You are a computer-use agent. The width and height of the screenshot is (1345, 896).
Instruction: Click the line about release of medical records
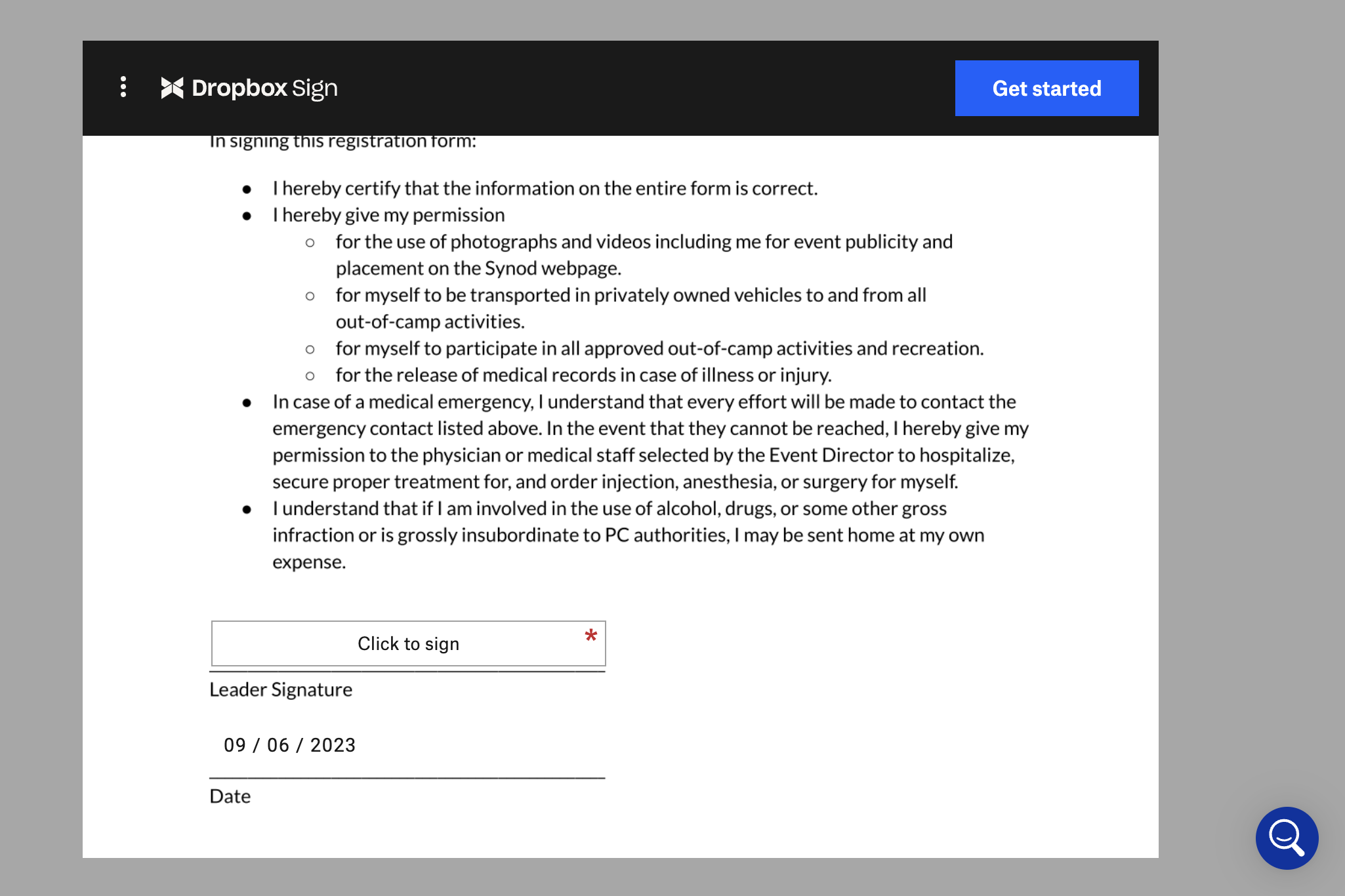click(x=583, y=375)
